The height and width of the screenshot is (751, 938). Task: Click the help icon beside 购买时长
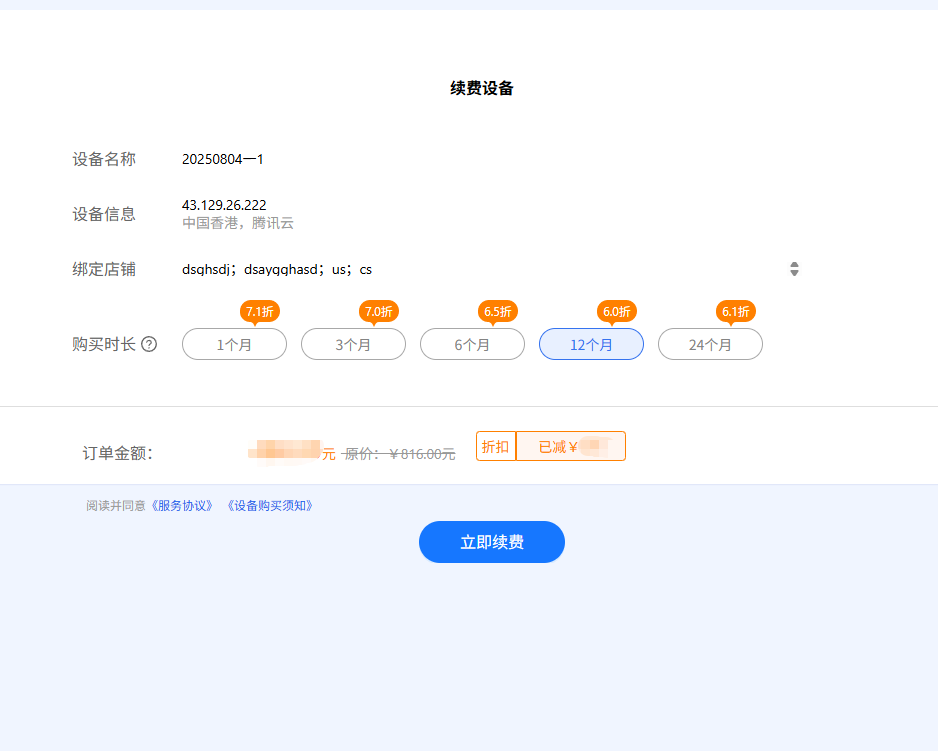click(149, 344)
